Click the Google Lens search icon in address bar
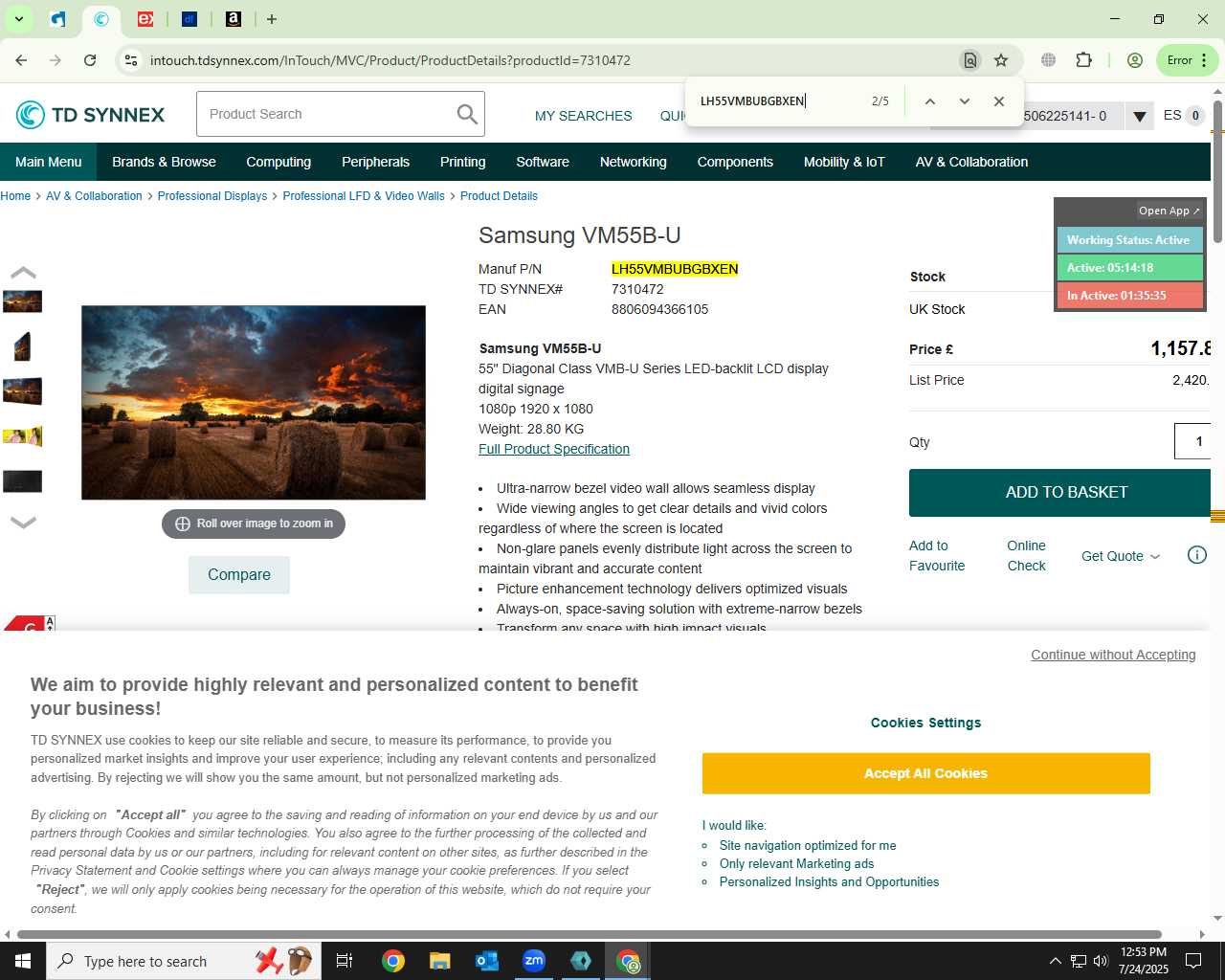This screenshot has height=980, width=1225. [x=969, y=60]
